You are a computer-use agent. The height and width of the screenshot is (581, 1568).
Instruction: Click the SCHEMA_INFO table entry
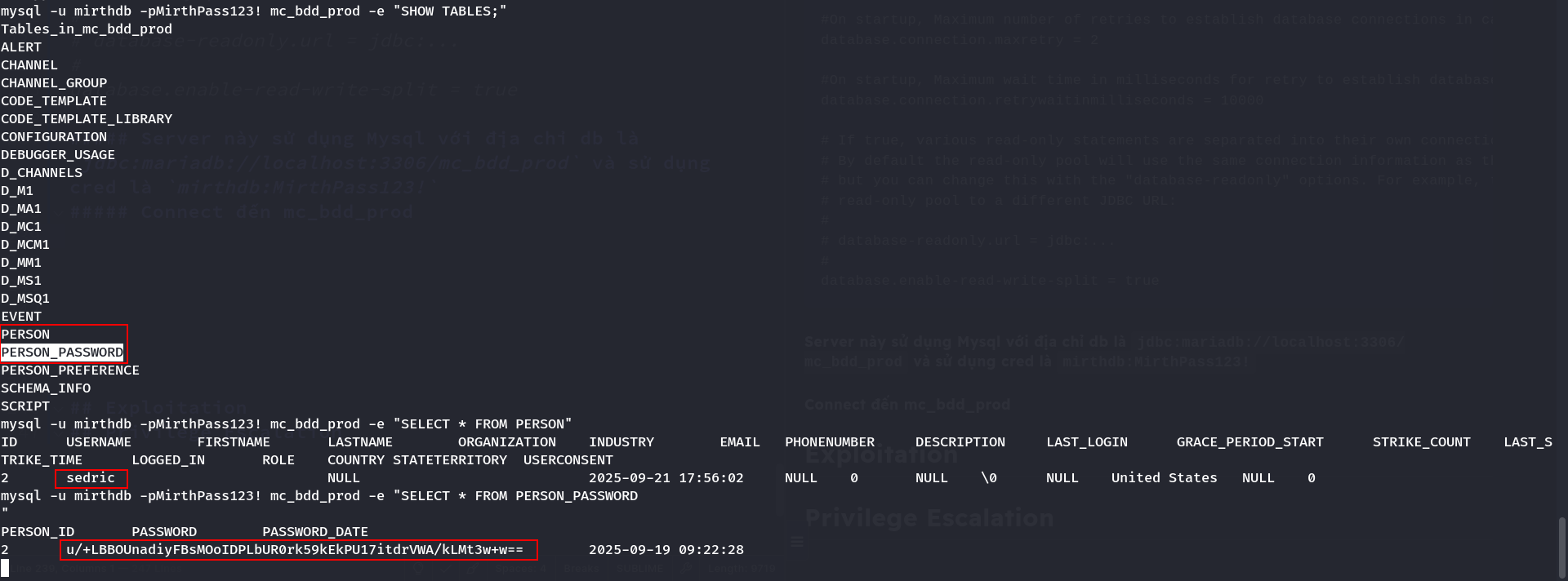46,388
